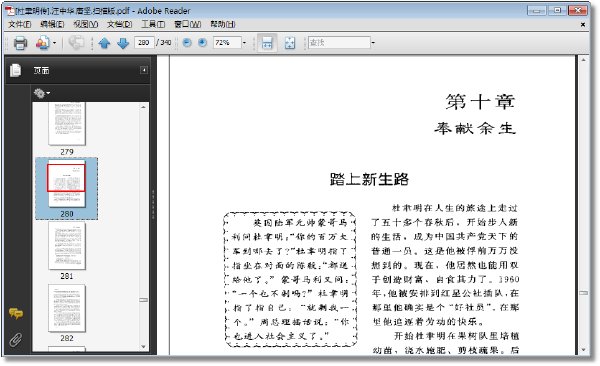Open the 文件 (File) menu
Image resolution: width=600 pixels, height=366 pixels.
coord(20,24)
